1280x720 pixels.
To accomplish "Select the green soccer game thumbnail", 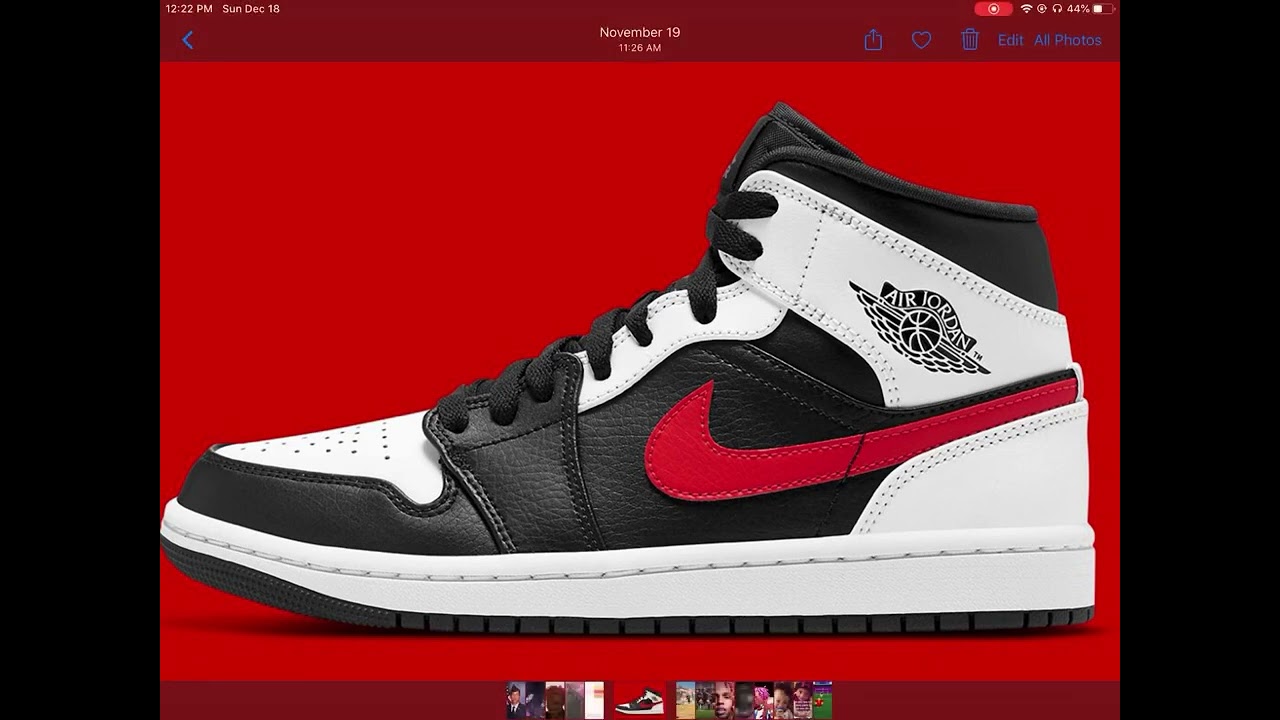I will [822, 700].
